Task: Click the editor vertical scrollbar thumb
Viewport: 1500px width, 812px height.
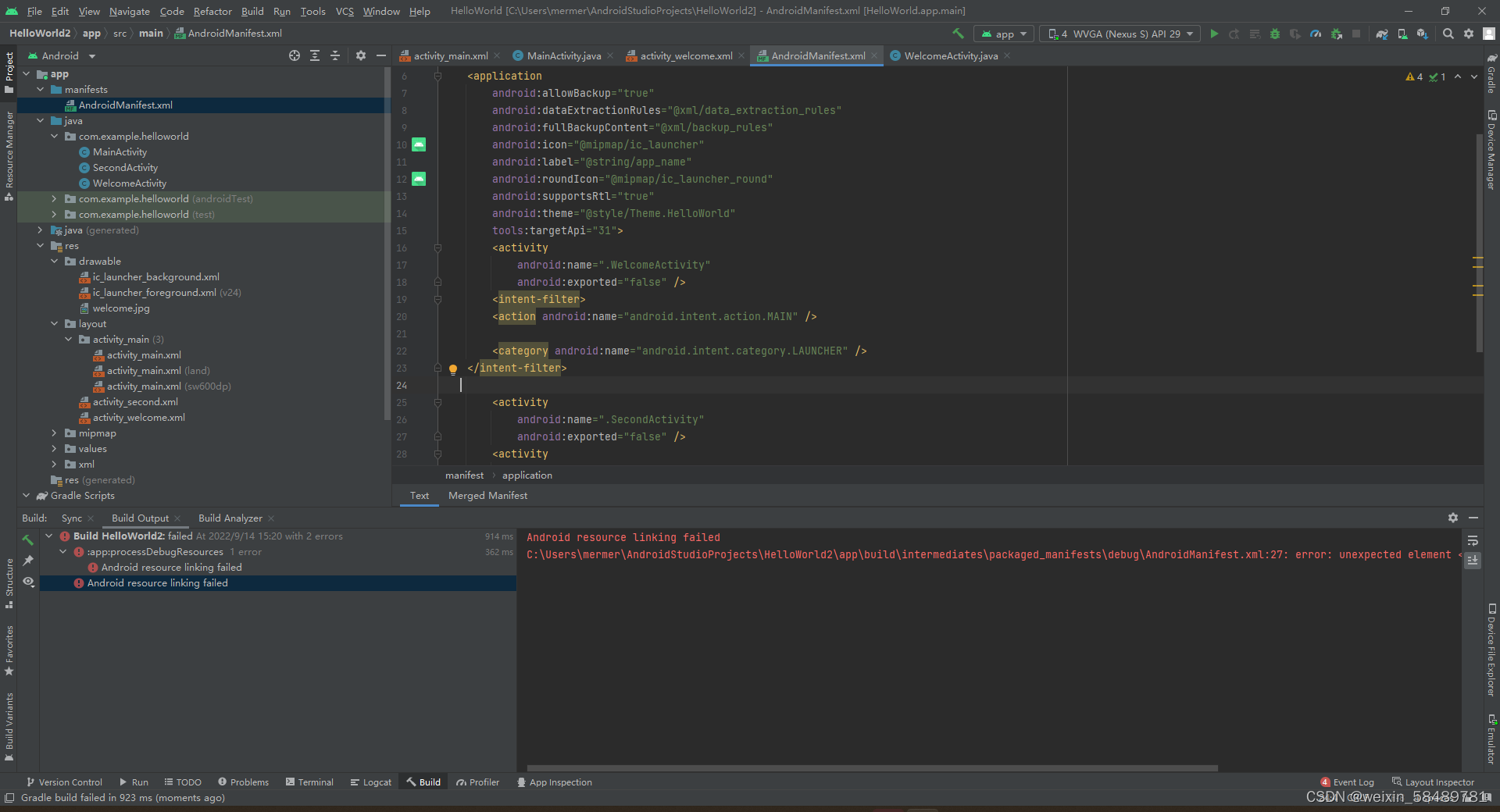Action: point(1479,242)
